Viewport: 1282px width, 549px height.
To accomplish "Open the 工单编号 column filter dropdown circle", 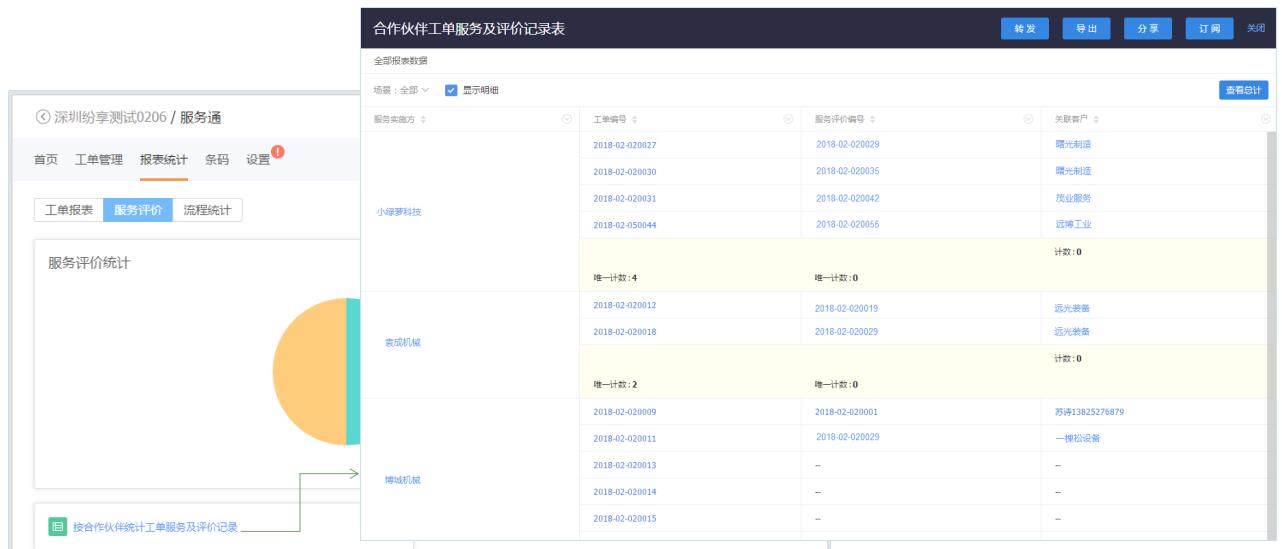I will 788,119.
